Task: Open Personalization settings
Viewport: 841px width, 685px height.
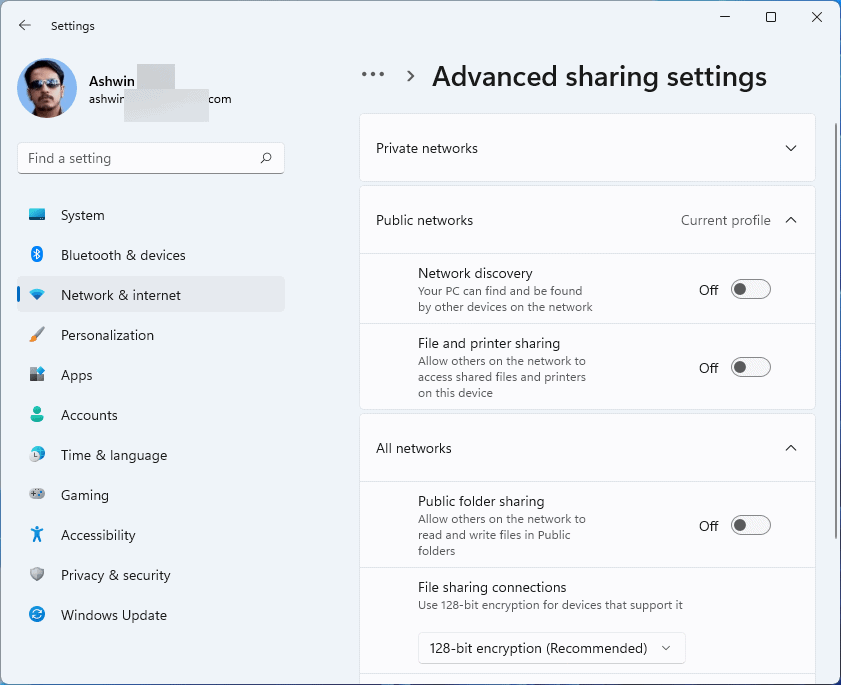Action: click(151, 335)
